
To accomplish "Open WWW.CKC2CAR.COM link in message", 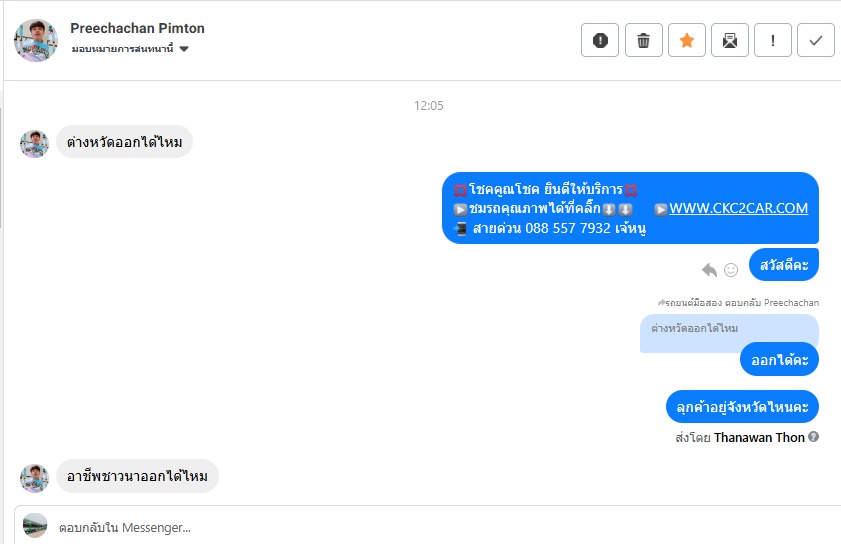I will click(738, 208).
